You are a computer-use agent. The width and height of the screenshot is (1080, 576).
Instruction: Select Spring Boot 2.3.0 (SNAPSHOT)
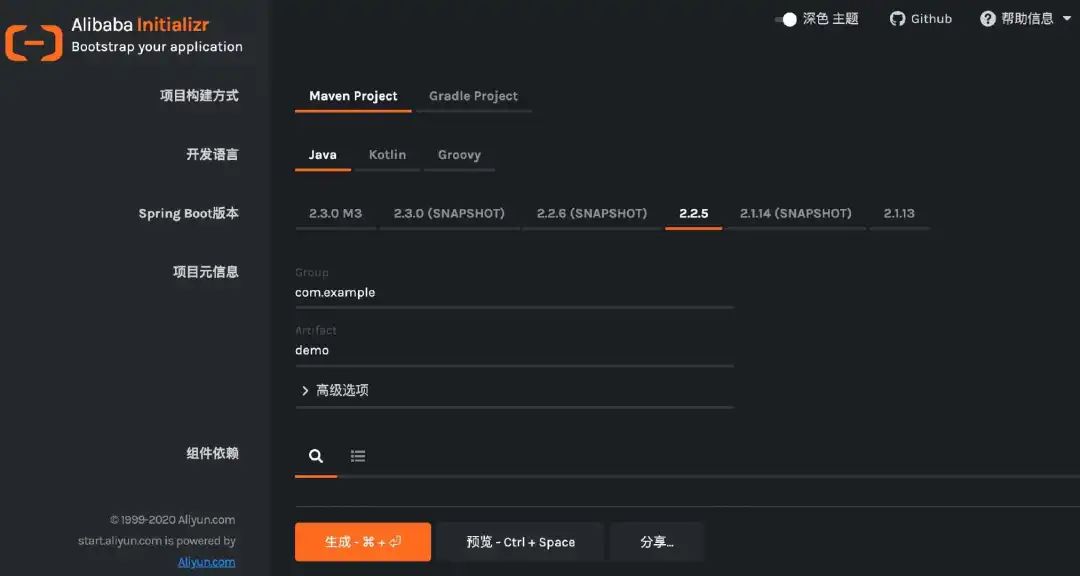(x=449, y=214)
